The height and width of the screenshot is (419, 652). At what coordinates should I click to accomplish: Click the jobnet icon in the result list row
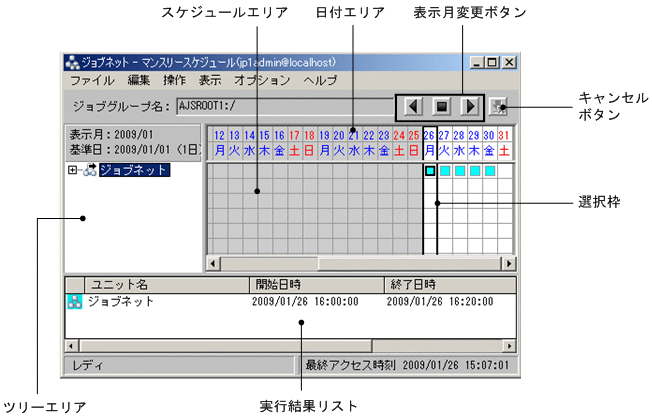[75, 302]
